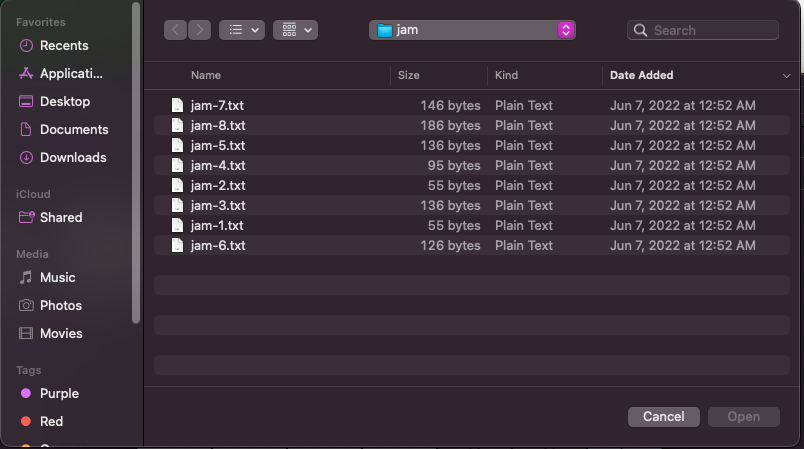The width and height of the screenshot is (804, 449).
Task: Filter by the Red tag
Action: pos(41,421)
